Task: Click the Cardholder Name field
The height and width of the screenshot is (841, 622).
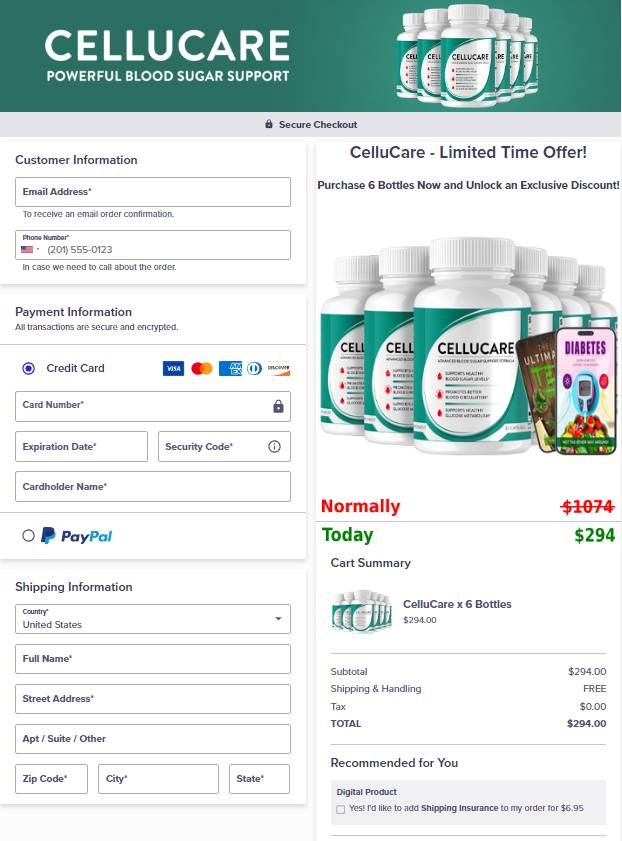Action: click(153, 486)
